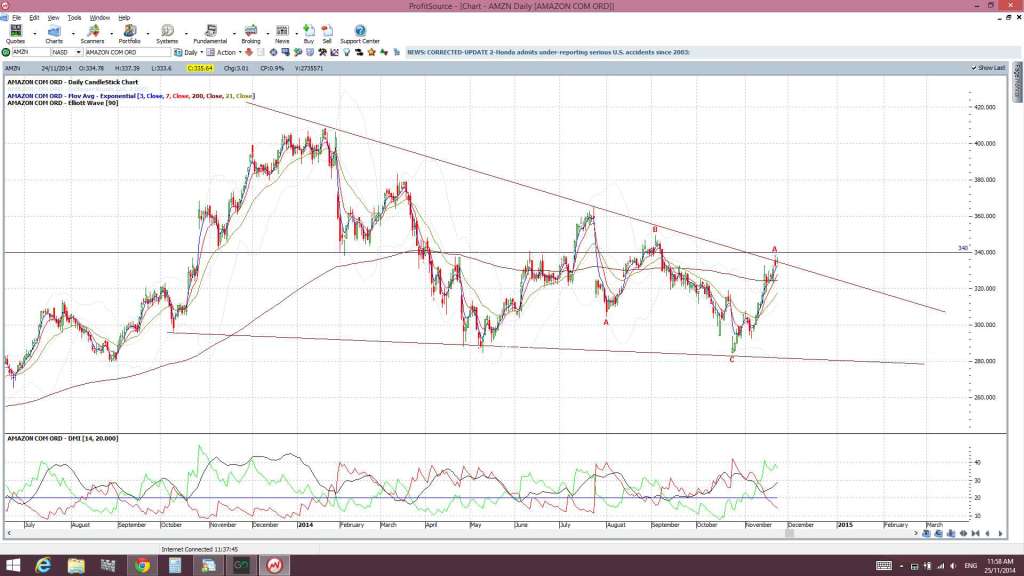
Task: Click the Sell order icon
Action: [327, 34]
